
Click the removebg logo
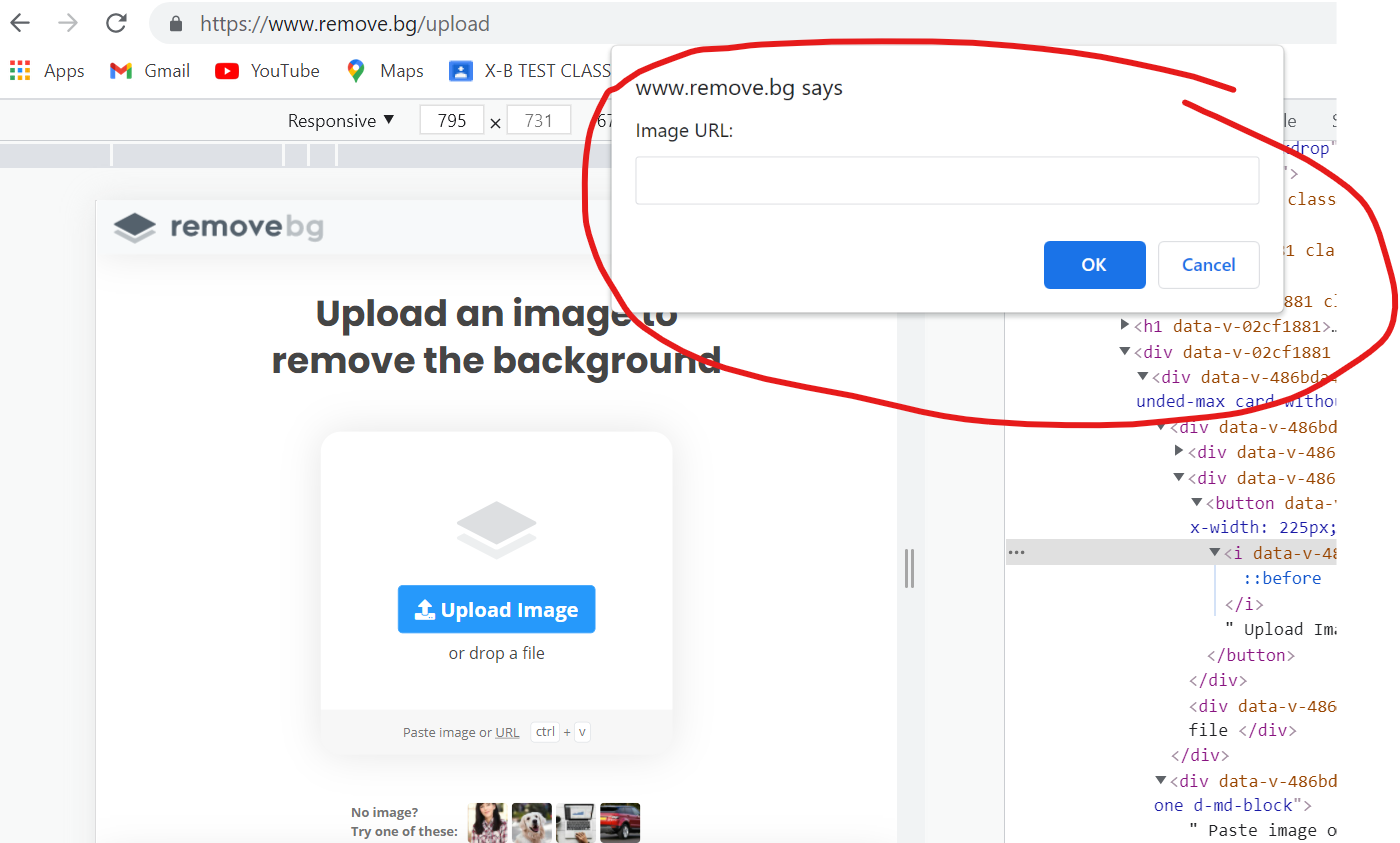(218, 228)
